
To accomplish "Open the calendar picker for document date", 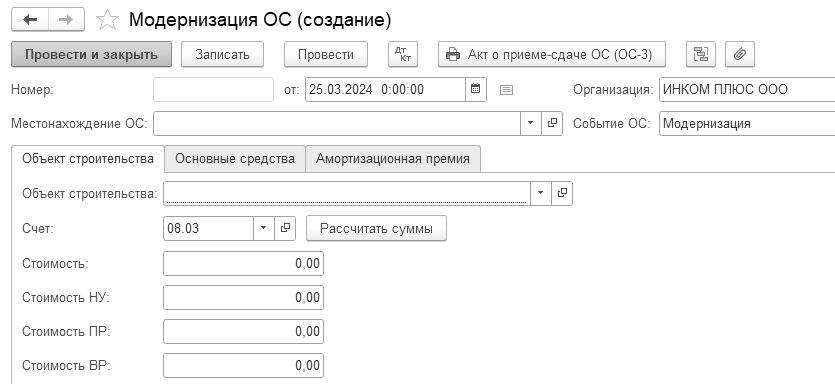I will point(476,89).
